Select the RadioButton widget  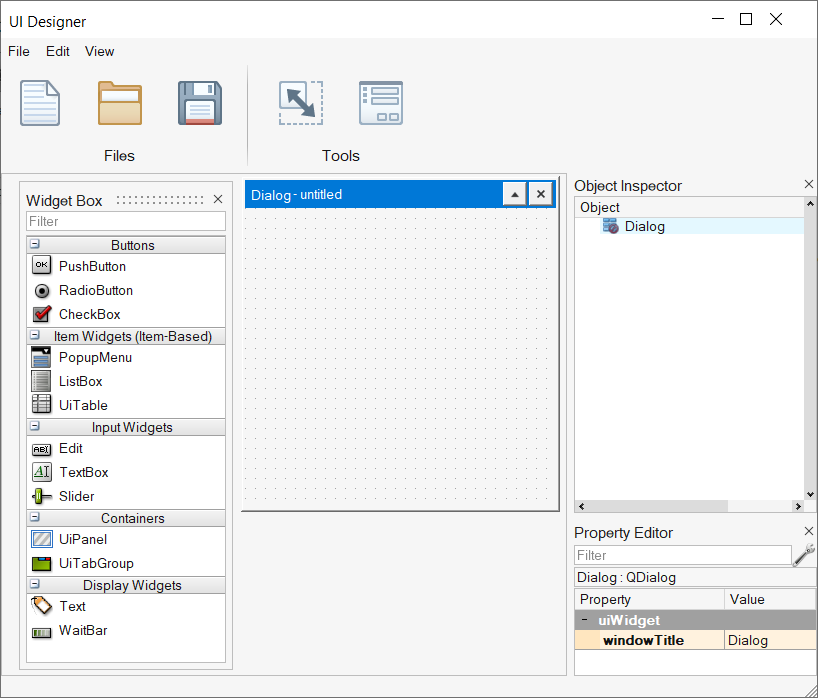[95, 290]
